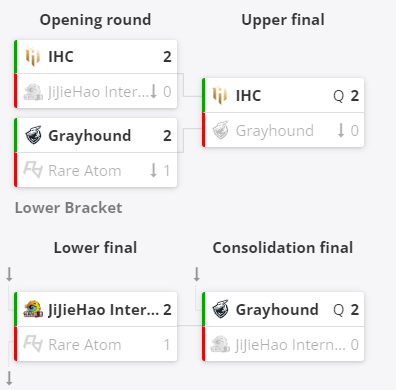Click the down arrow above the Lower final match

click(9, 274)
